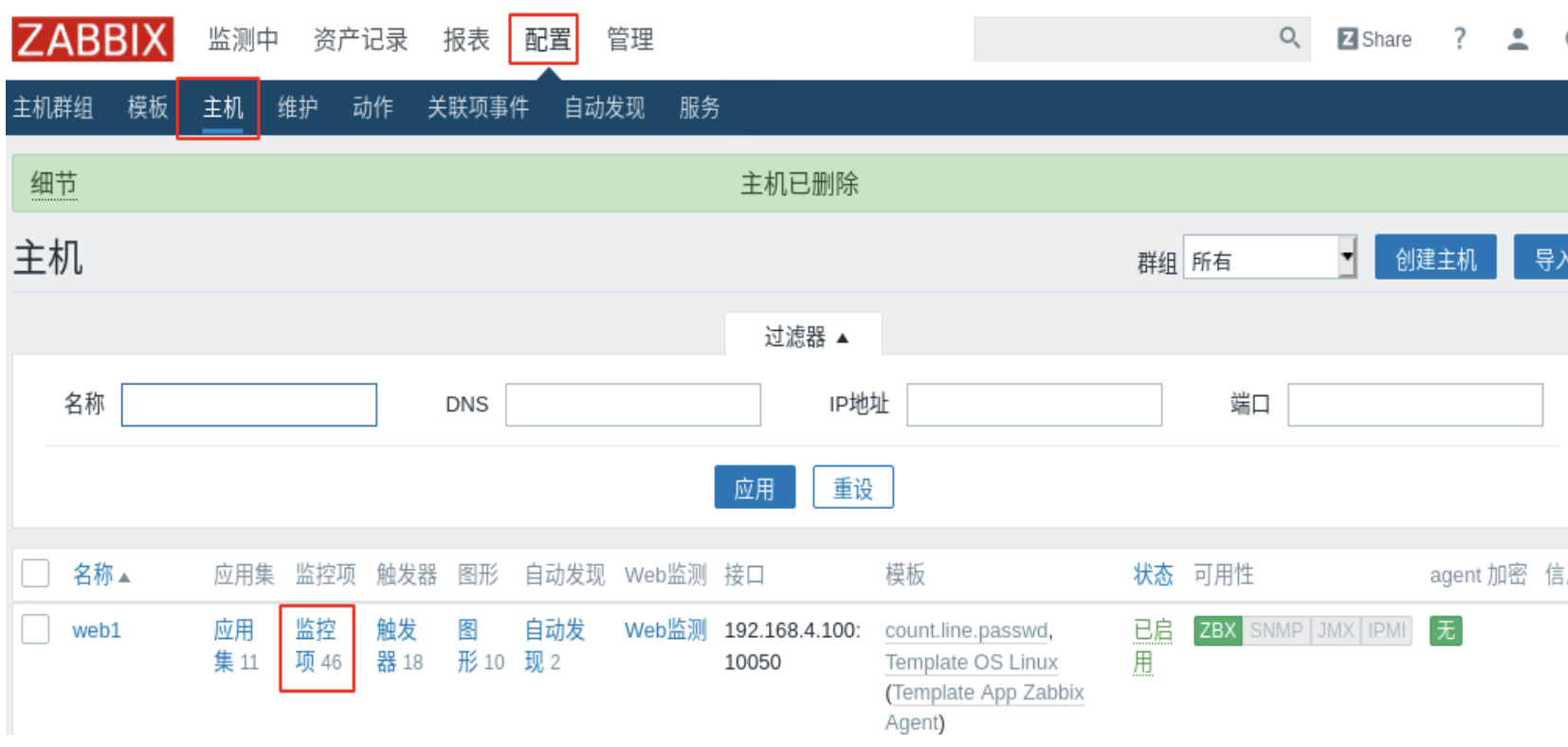Go to 维护 submenu
Viewport: 1568px width, 747px height.
point(298,108)
